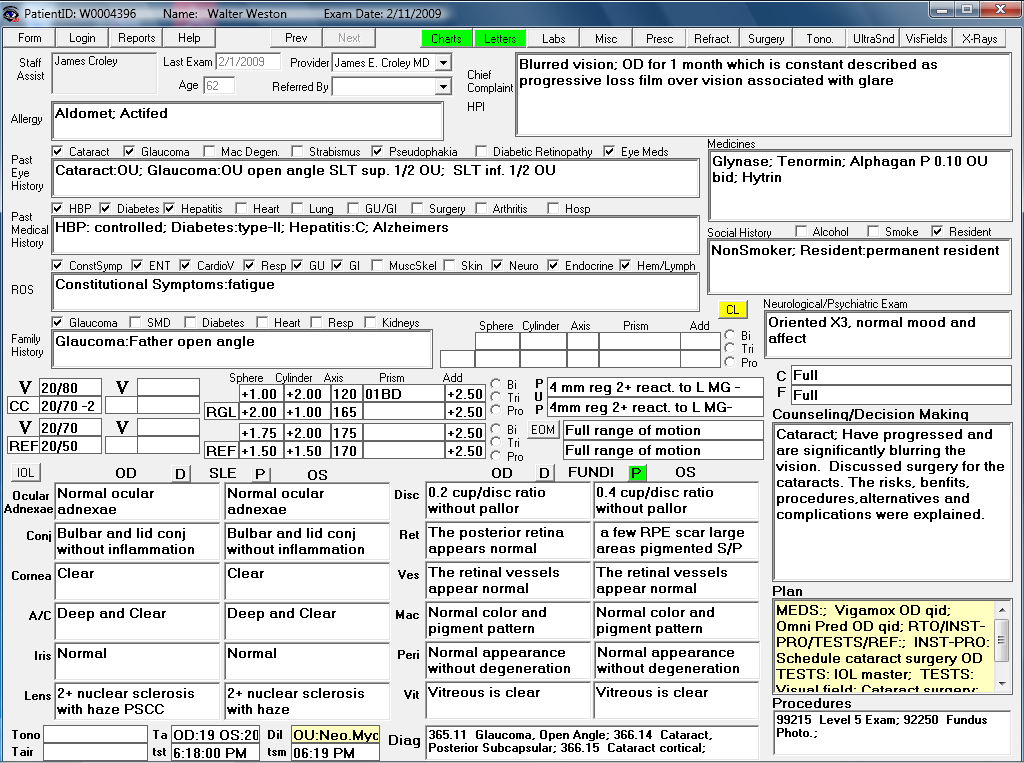Image resolution: width=1024 pixels, height=763 pixels.
Task: Open the green Letters tab
Action: coord(500,39)
